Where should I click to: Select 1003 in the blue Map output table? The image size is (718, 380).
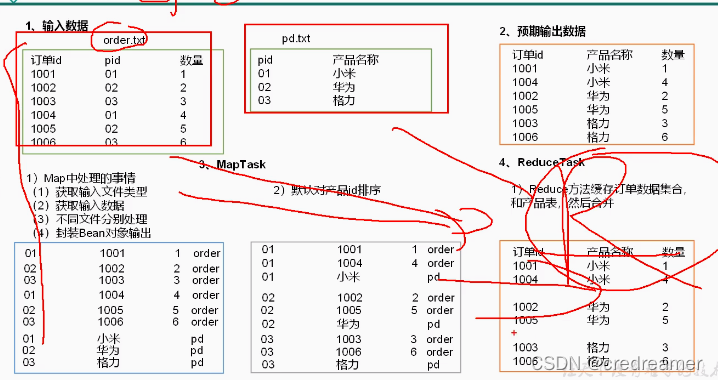pos(112,280)
